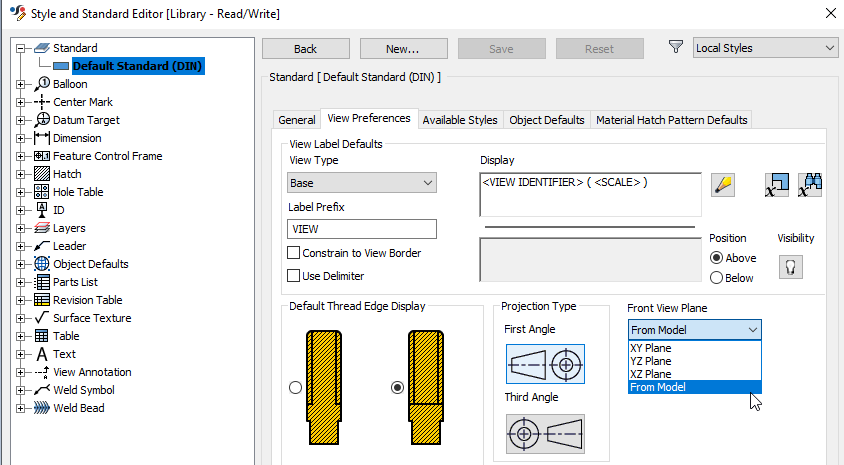The width and height of the screenshot is (844, 465).
Task: Expand the Dimension tree node
Action: pos(20,138)
